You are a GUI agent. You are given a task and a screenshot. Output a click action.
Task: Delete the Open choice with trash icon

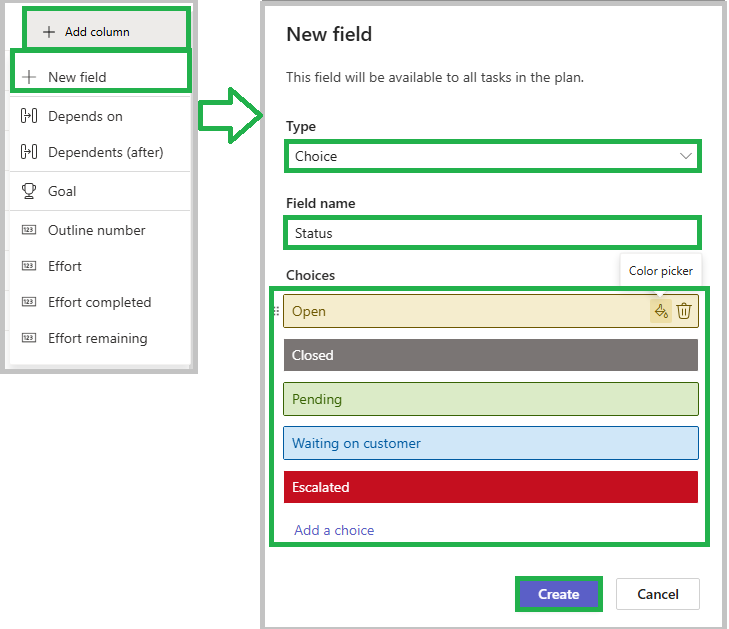click(x=684, y=311)
